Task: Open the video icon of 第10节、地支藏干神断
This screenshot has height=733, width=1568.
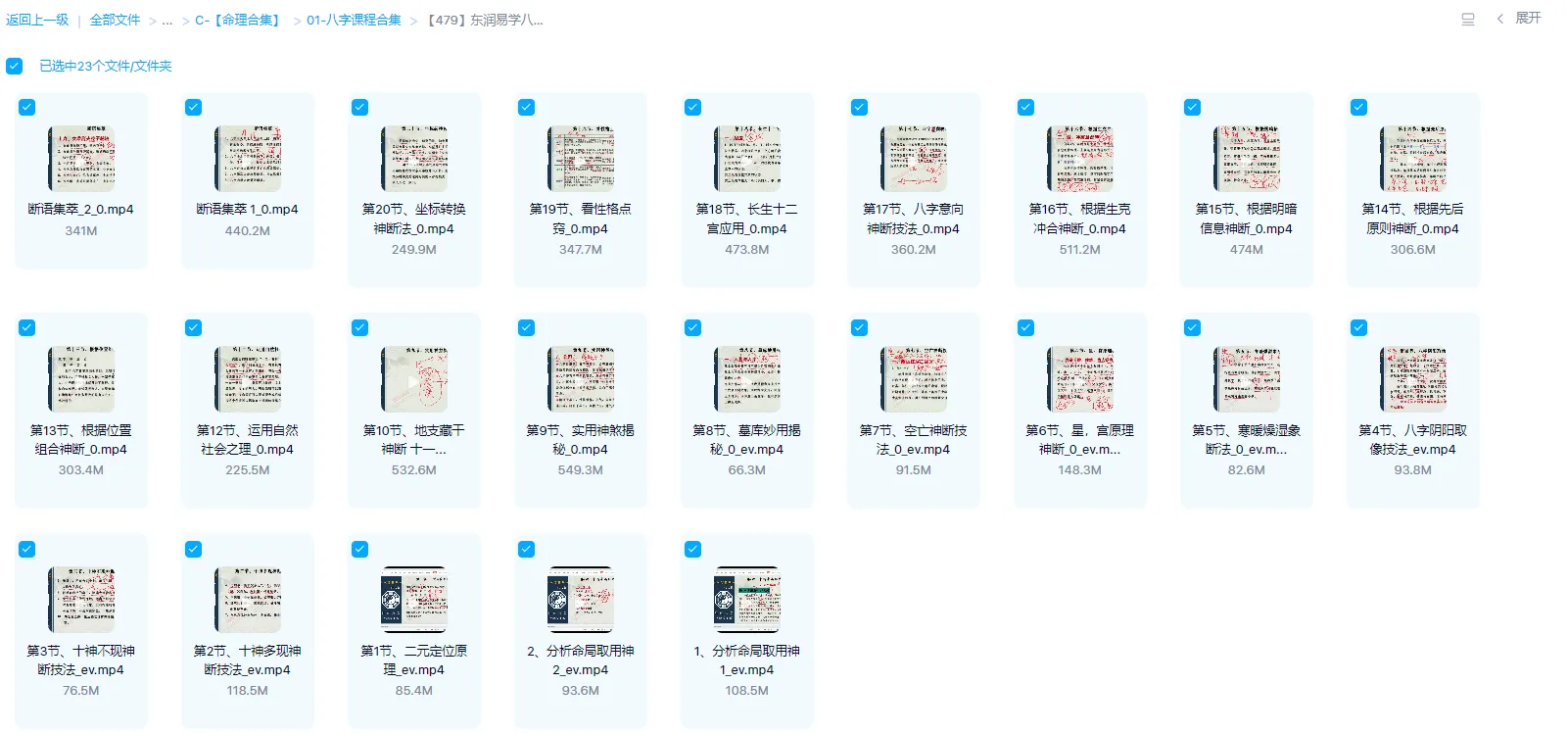Action: point(414,378)
